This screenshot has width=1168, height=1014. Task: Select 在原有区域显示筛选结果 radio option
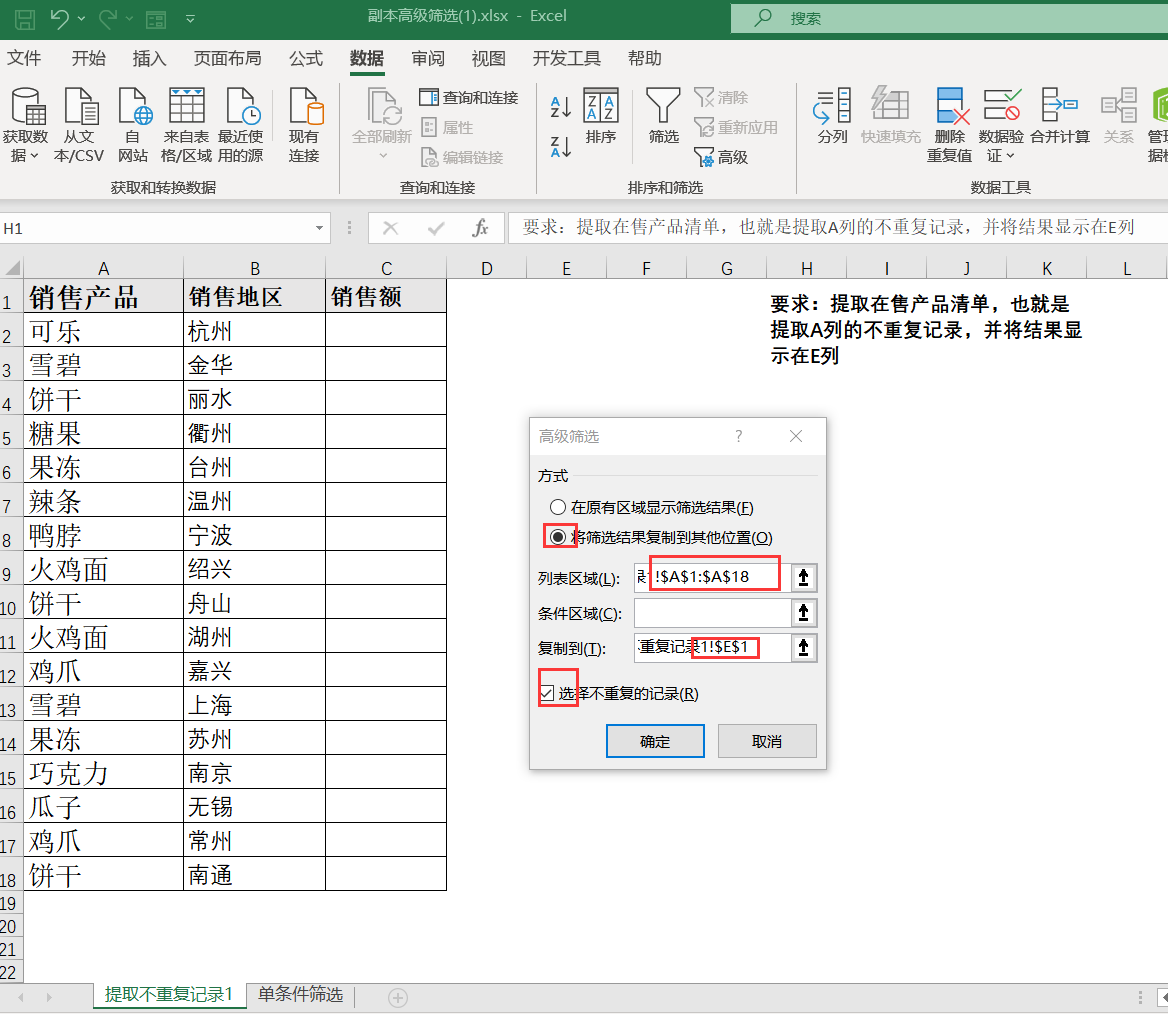pos(652,507)
